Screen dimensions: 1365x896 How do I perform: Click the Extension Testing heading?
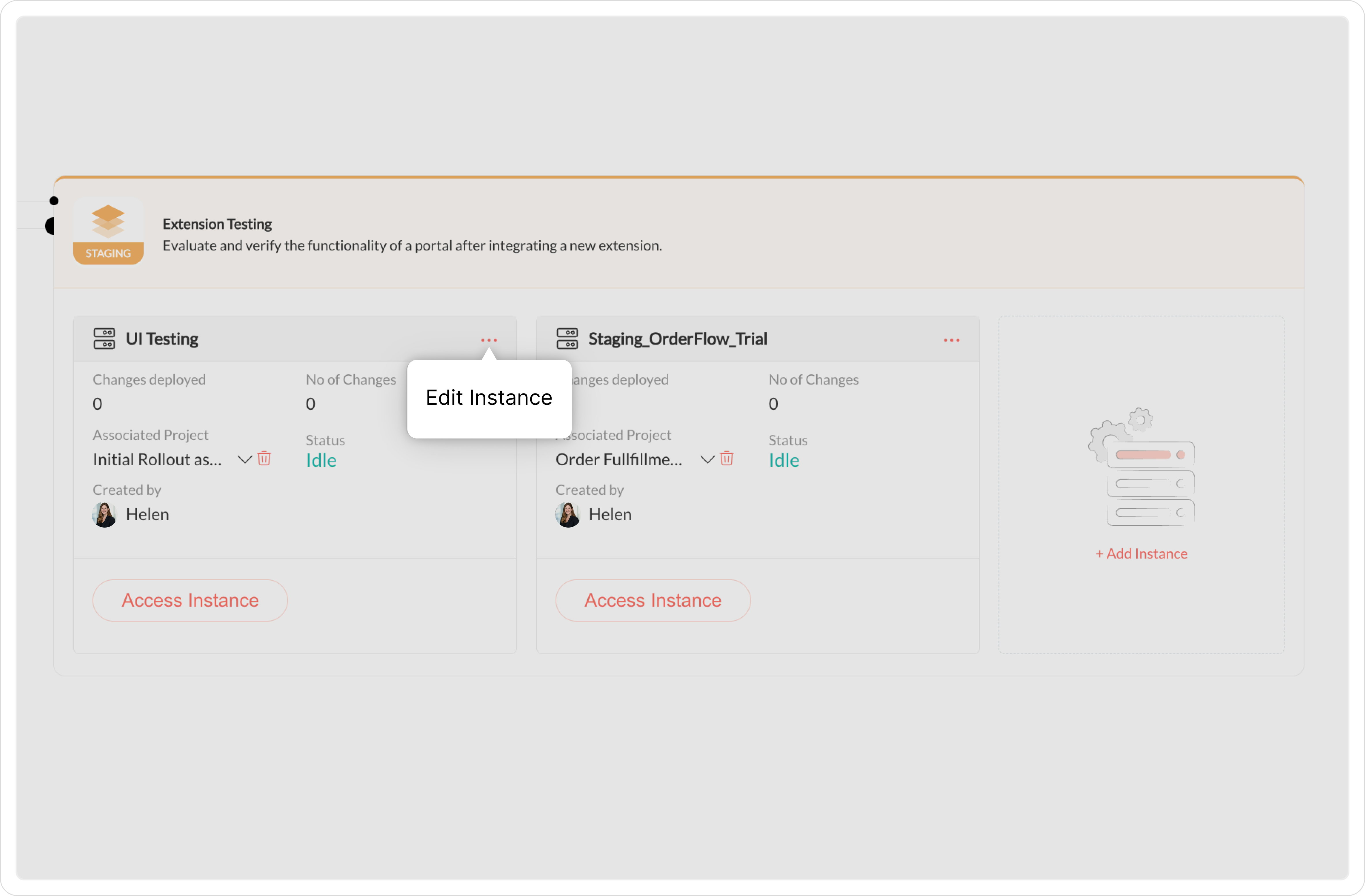217,224
